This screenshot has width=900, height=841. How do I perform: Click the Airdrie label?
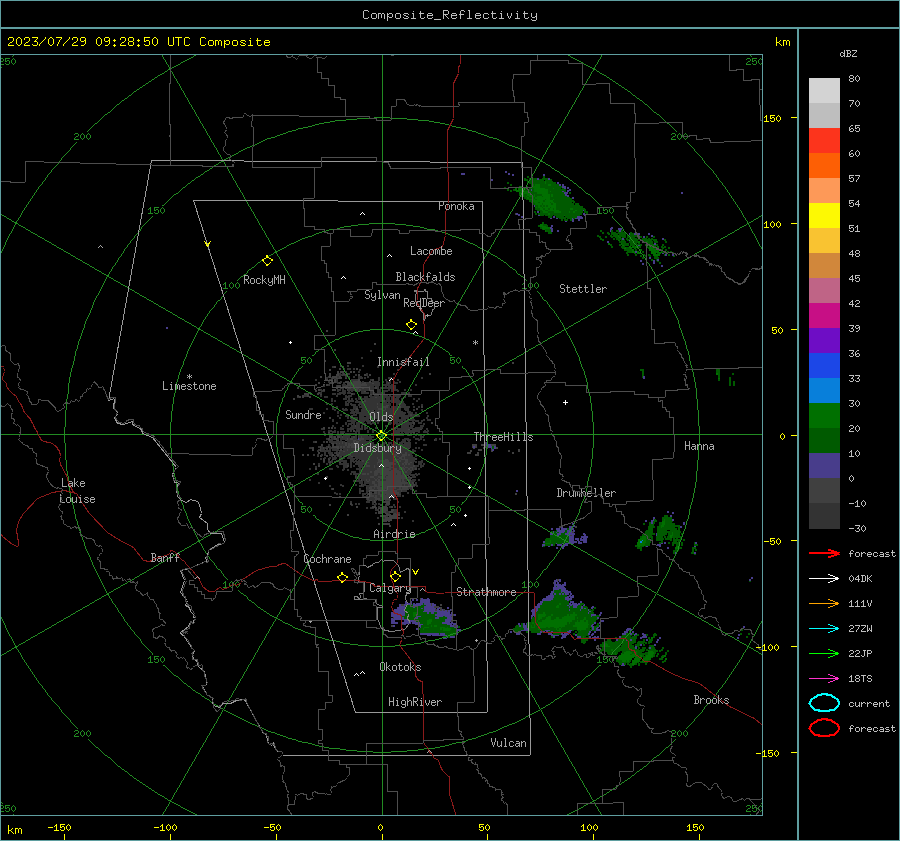(394, 534)
